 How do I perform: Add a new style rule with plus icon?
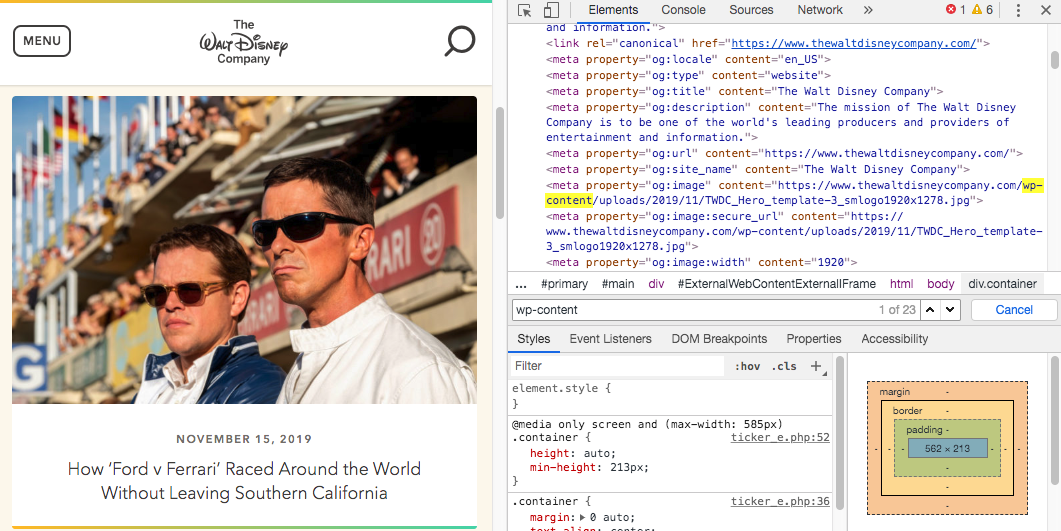(x=816, y=366)
